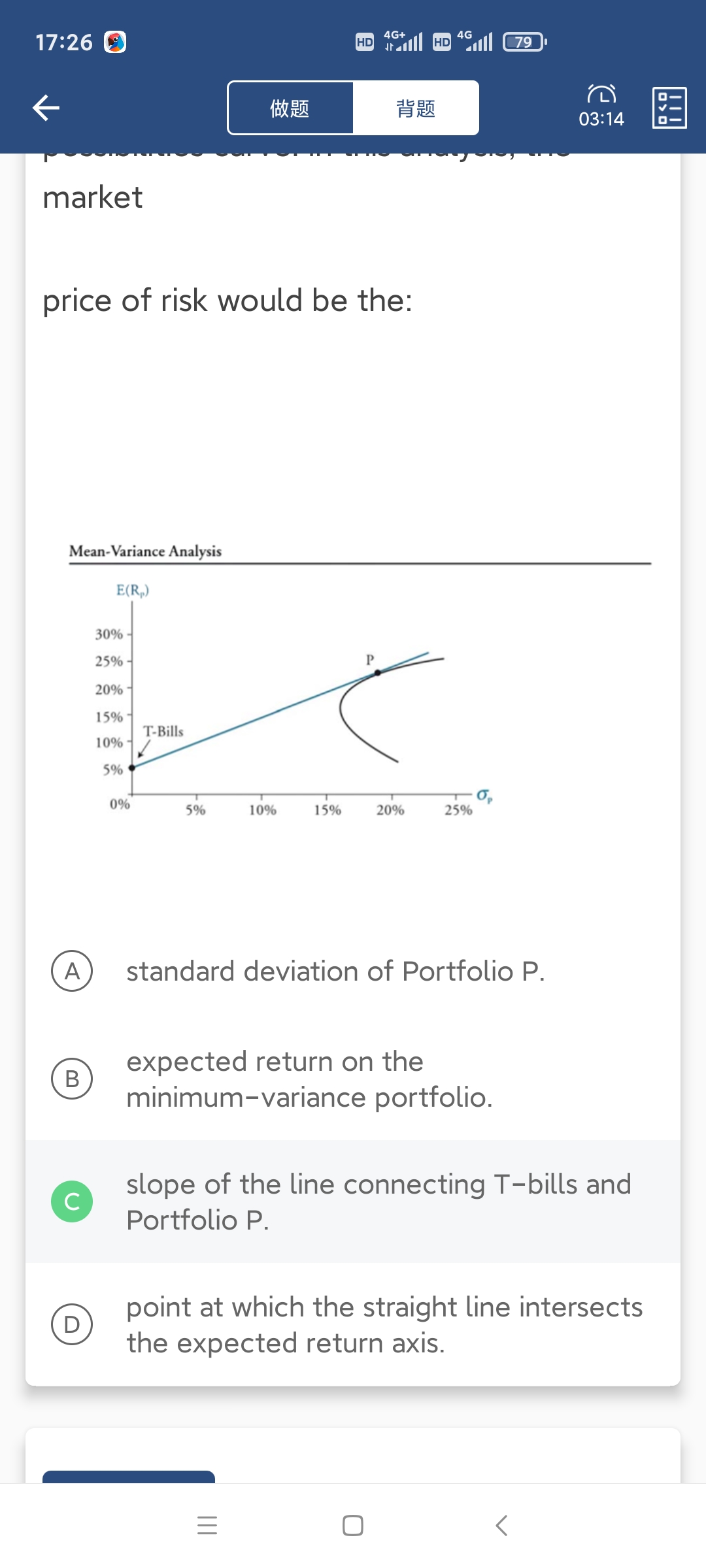The height and width of the screenshot is (1568, 706).
Task: Tap the bird app notification icon
Action: [115, 42]
